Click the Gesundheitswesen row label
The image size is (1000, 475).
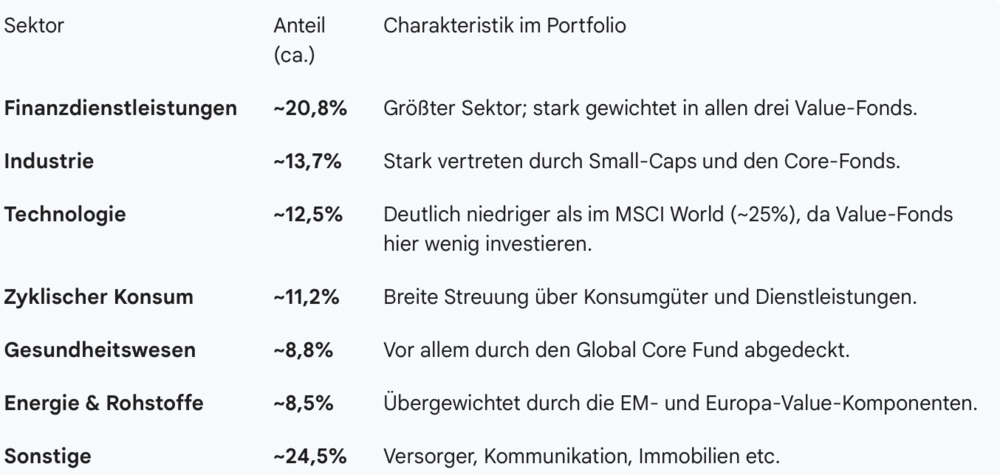point(100,350)
